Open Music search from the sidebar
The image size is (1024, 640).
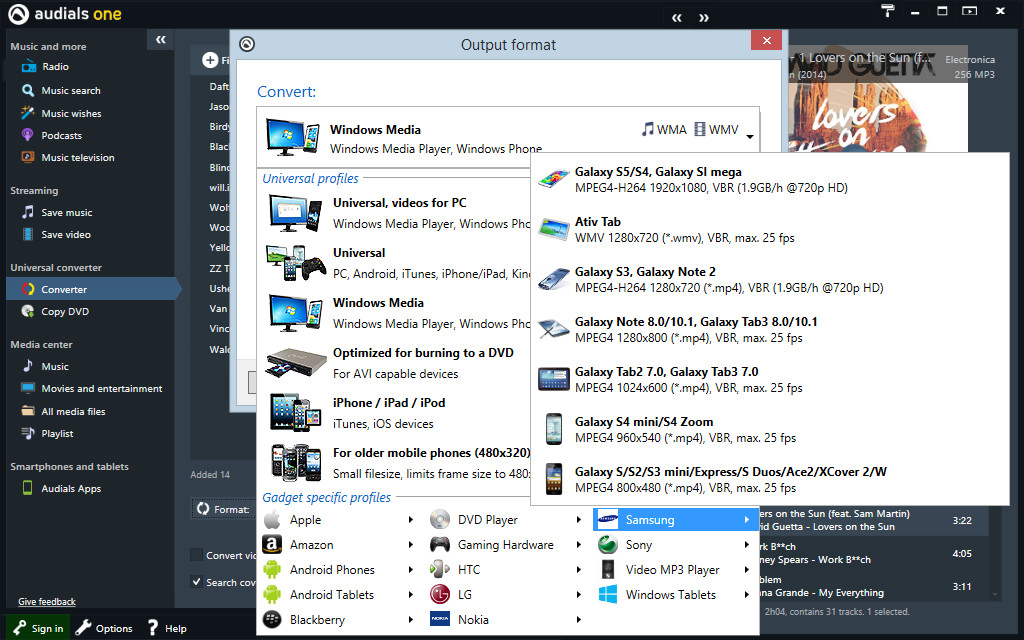pyautogui.click(x=28, y=90)
